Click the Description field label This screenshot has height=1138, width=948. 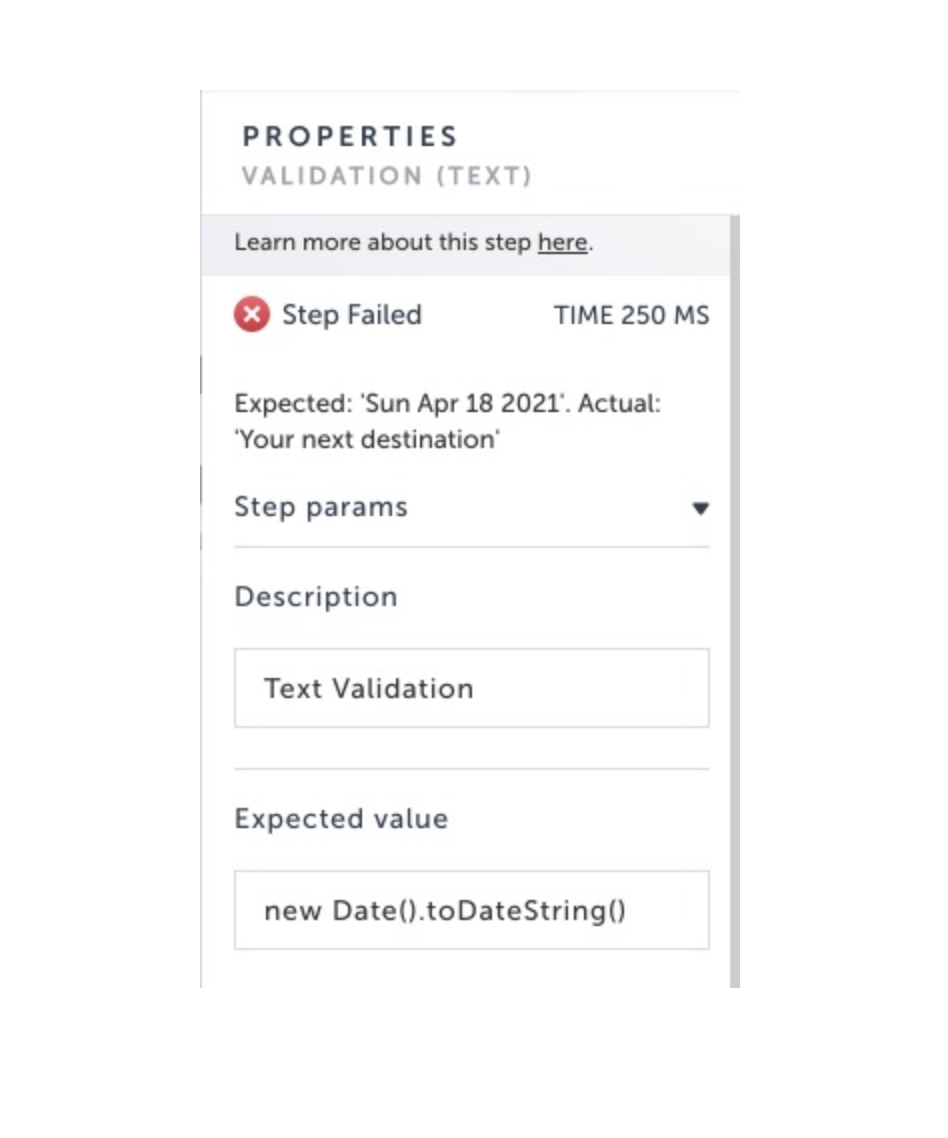click(x=316, y=597)
